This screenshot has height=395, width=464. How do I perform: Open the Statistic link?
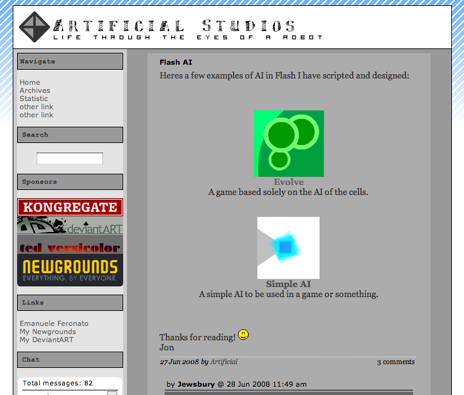tap(34, 99)
